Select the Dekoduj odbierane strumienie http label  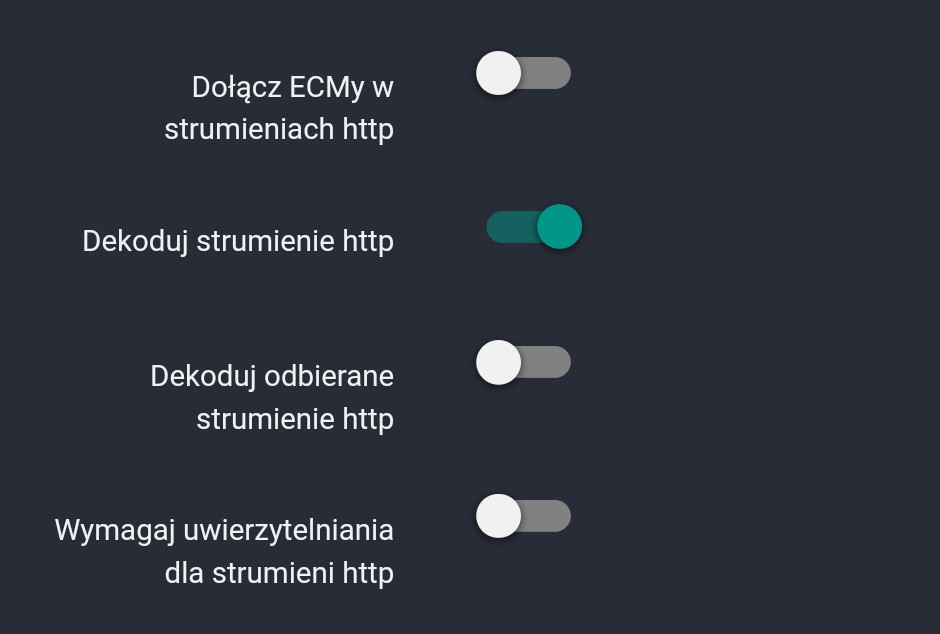point(272,397)
